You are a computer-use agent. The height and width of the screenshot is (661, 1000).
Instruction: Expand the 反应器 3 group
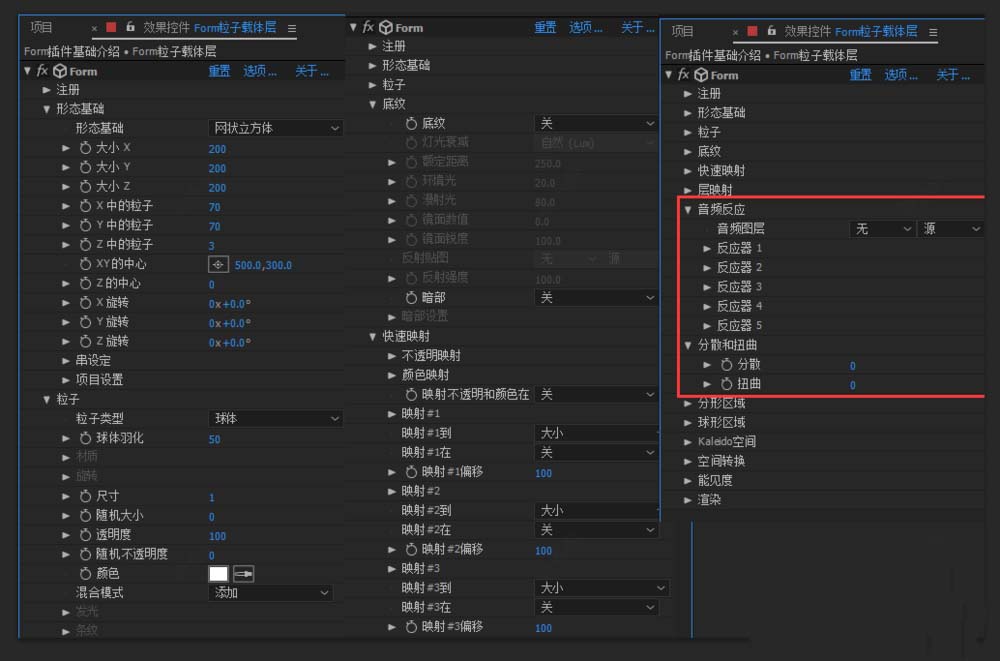(708, 287)
